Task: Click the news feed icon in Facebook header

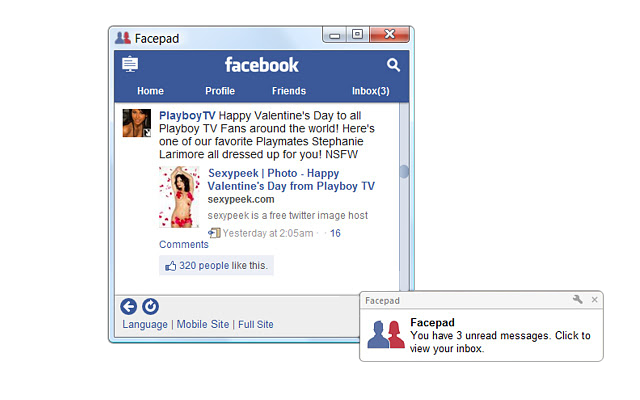Action: 130,64
